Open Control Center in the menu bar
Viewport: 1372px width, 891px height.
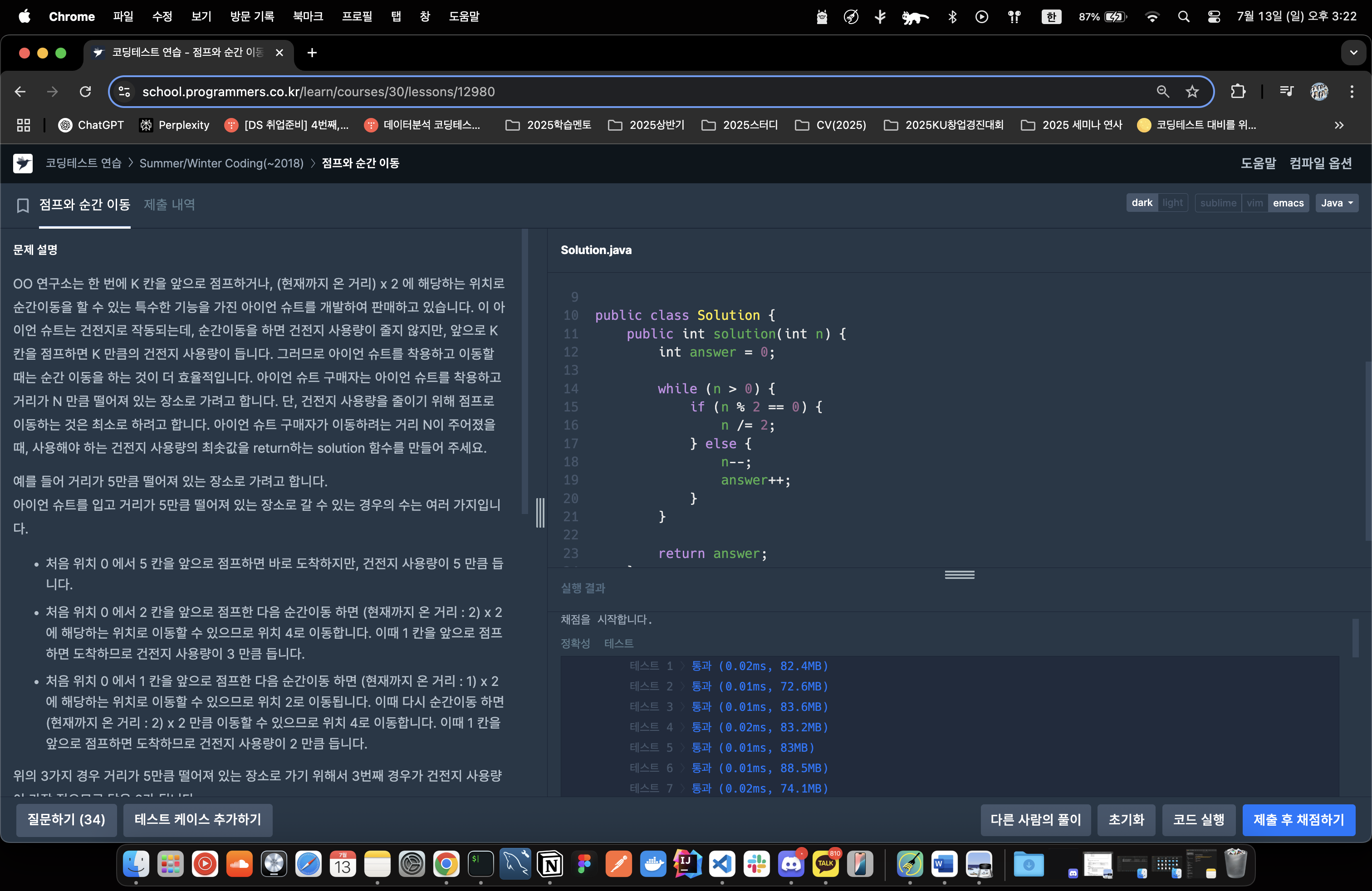[x=1214, y=17]
